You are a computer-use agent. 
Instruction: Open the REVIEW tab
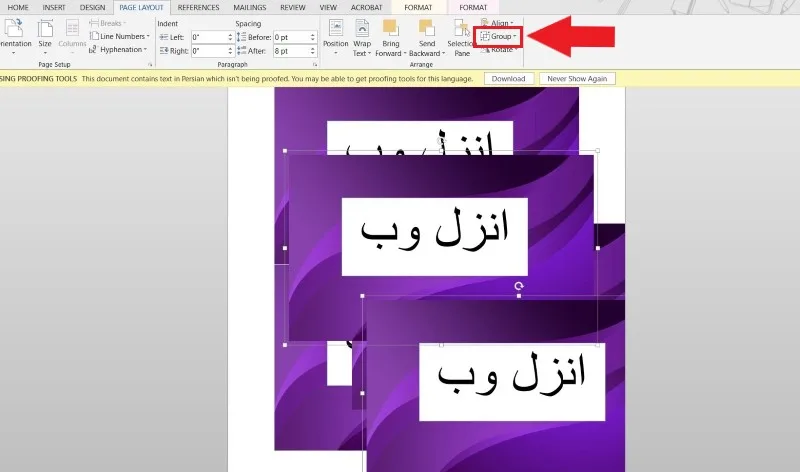coord(293,7)
